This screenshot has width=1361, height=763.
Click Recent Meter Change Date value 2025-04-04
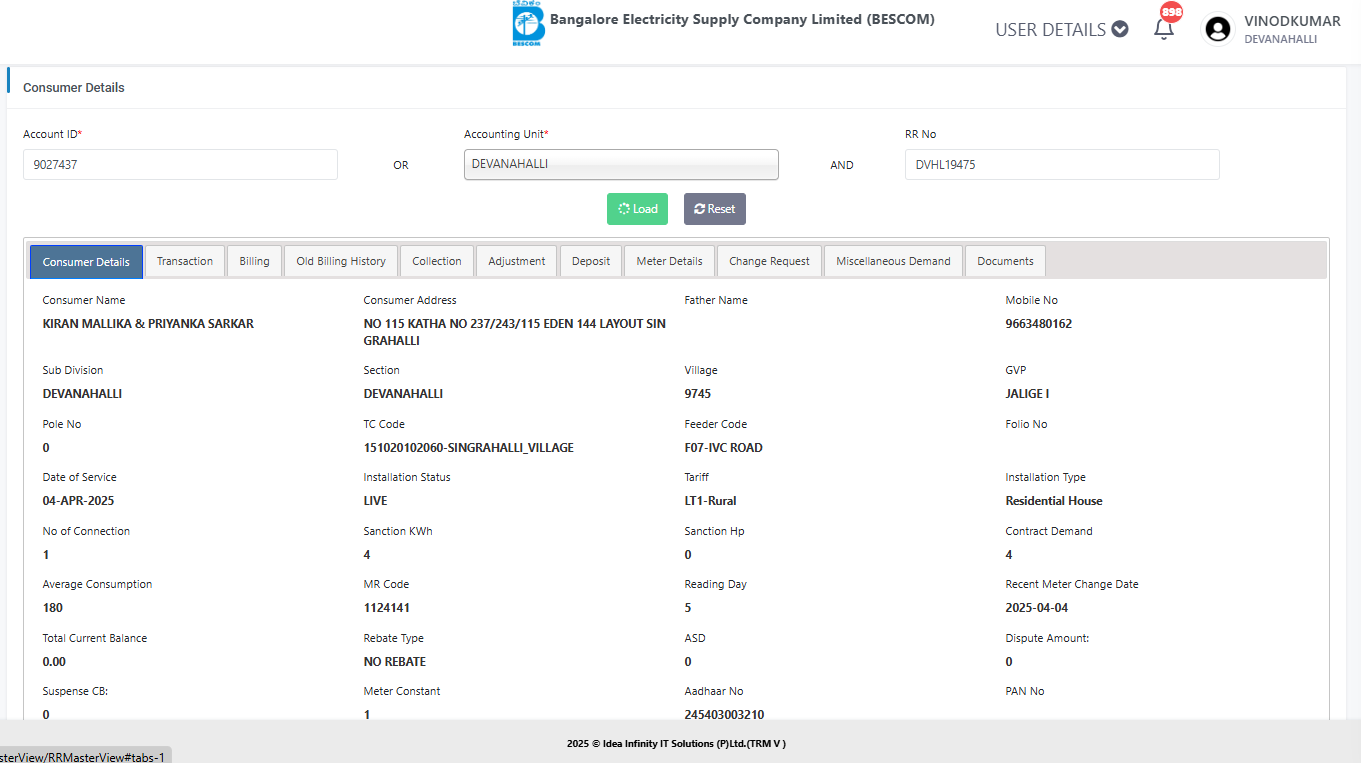tap(1037, 608)
